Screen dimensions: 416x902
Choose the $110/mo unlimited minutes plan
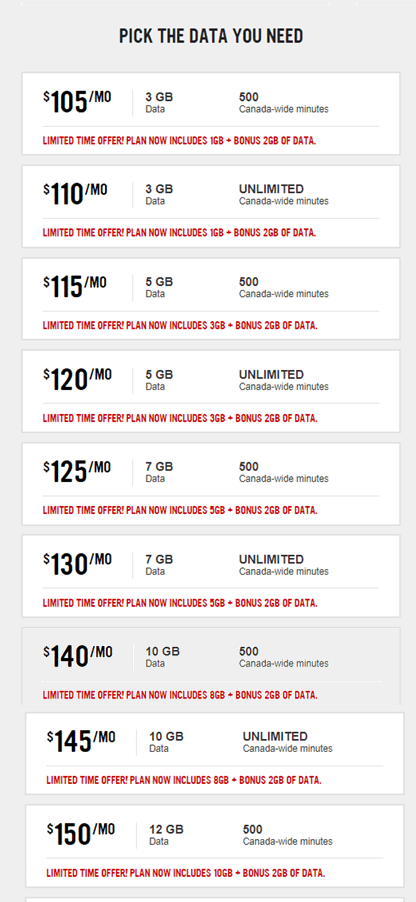pyautogui.click(x=211, y=206)
